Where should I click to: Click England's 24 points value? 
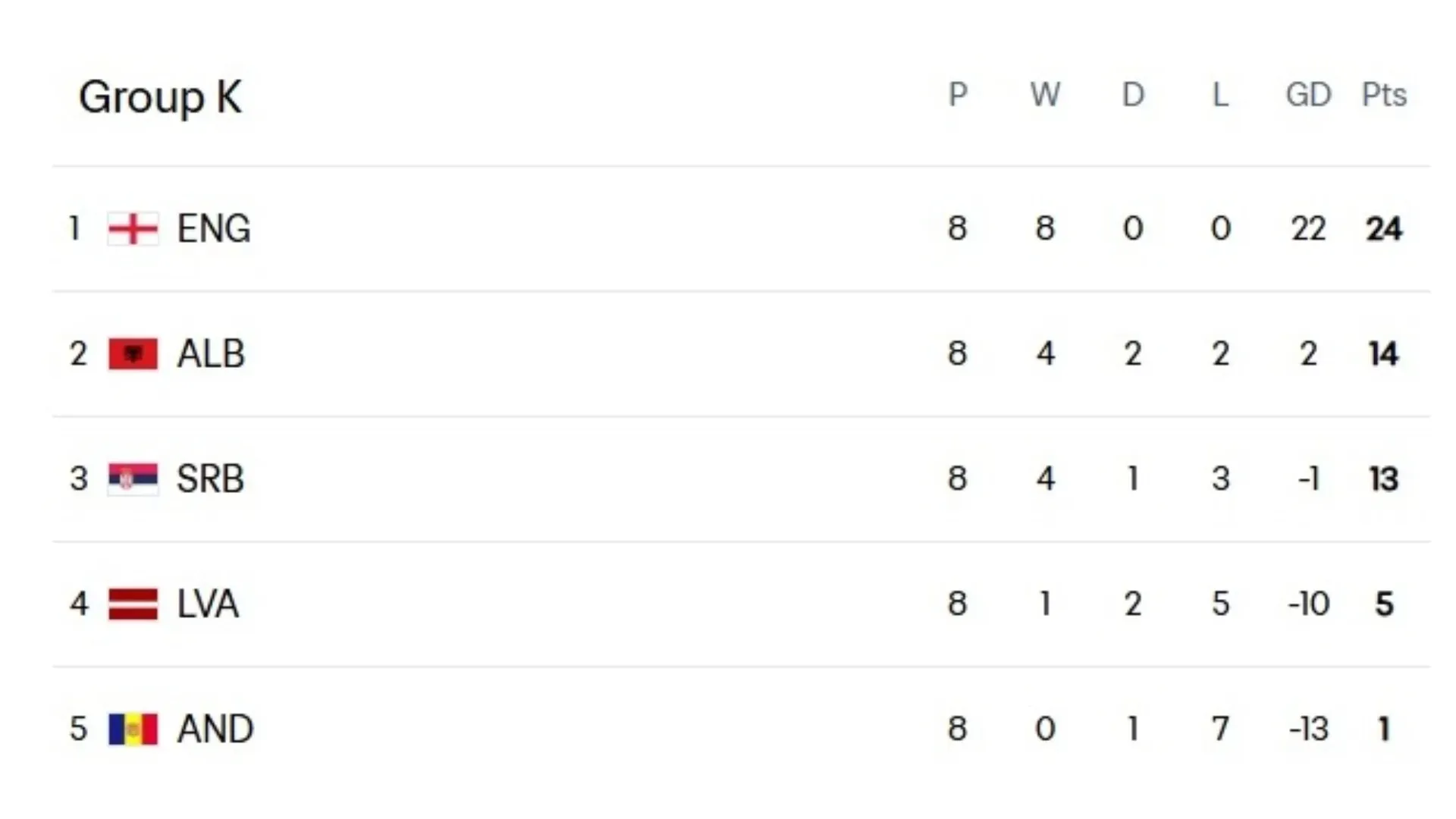coord(1384,228)
